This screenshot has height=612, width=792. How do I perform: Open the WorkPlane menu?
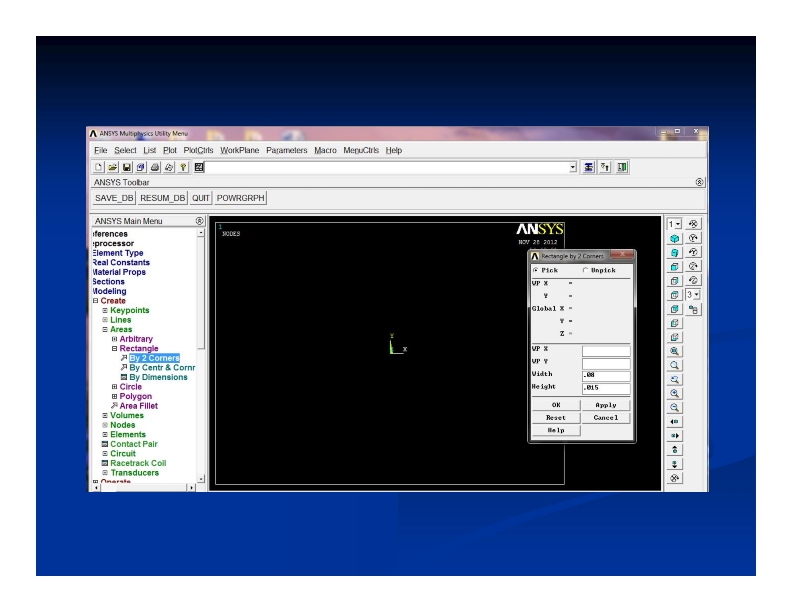(241, 150)
